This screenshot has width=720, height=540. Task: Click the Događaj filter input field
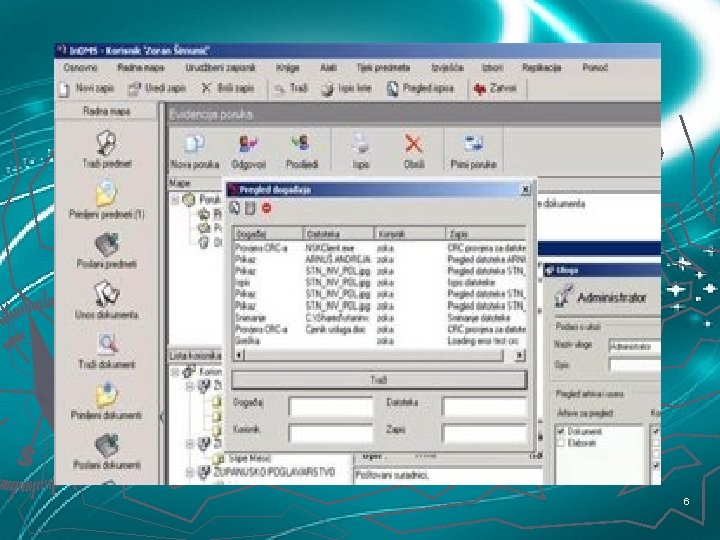pyautogui.click(x=331, y=407)
